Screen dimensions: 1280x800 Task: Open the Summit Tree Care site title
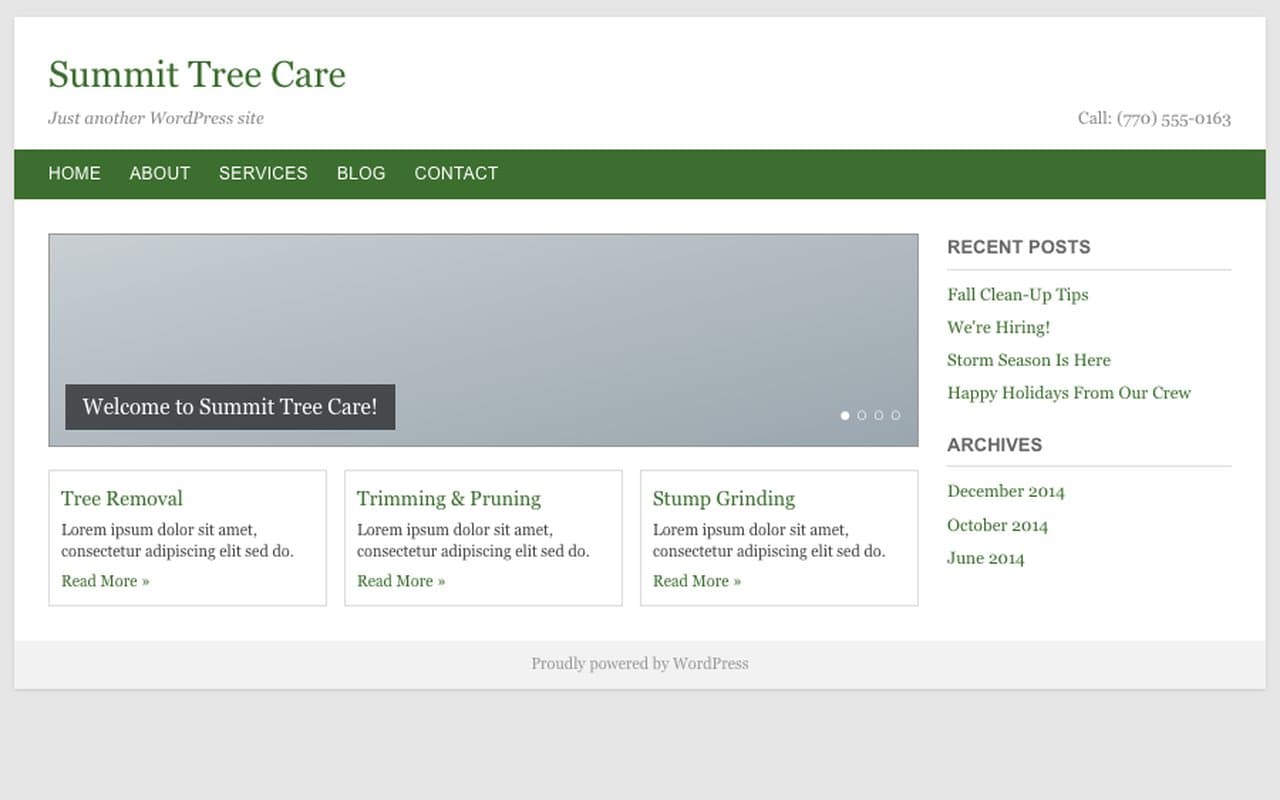(x=197, y=75)
